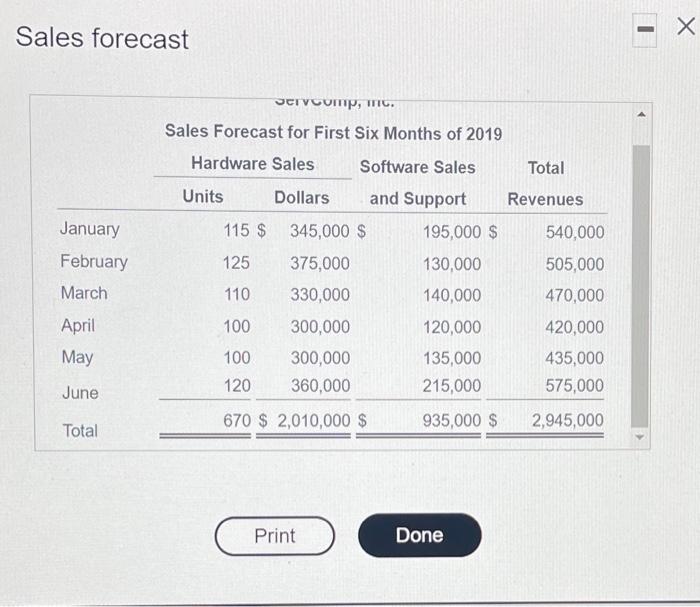Viewport: 700px width, 607px height.
Task: Click the Done button
Action: click(420, 535)
